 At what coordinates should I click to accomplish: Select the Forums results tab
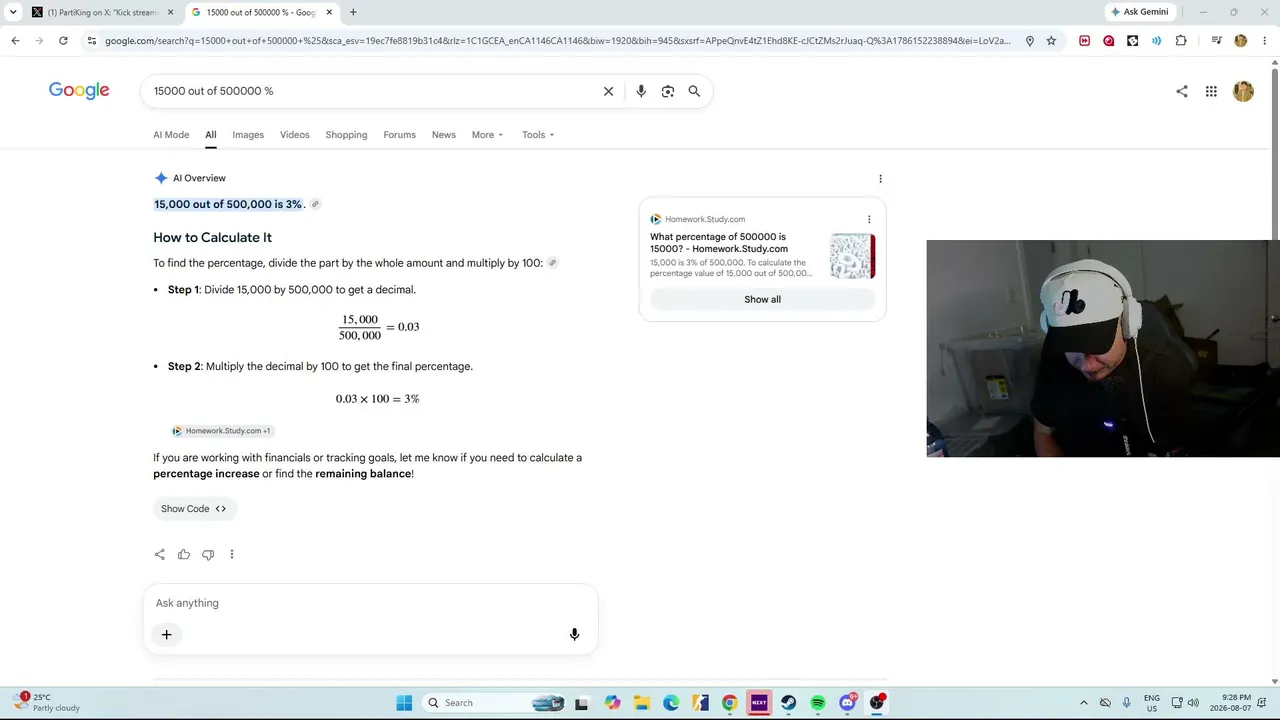(x=399, y=135)
